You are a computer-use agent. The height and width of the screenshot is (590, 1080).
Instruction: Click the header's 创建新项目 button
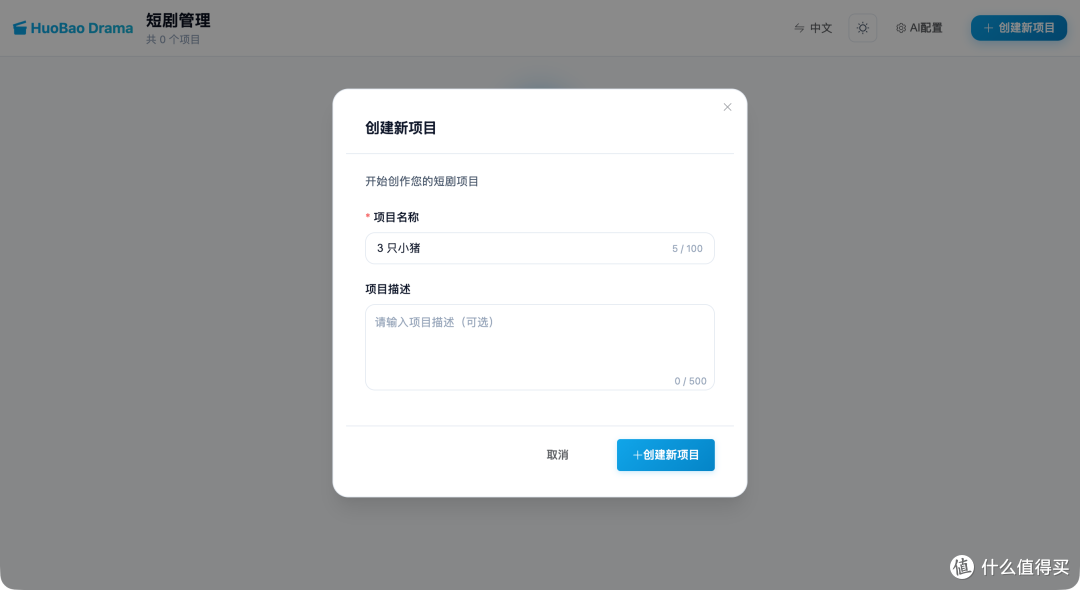(1019, 28)
